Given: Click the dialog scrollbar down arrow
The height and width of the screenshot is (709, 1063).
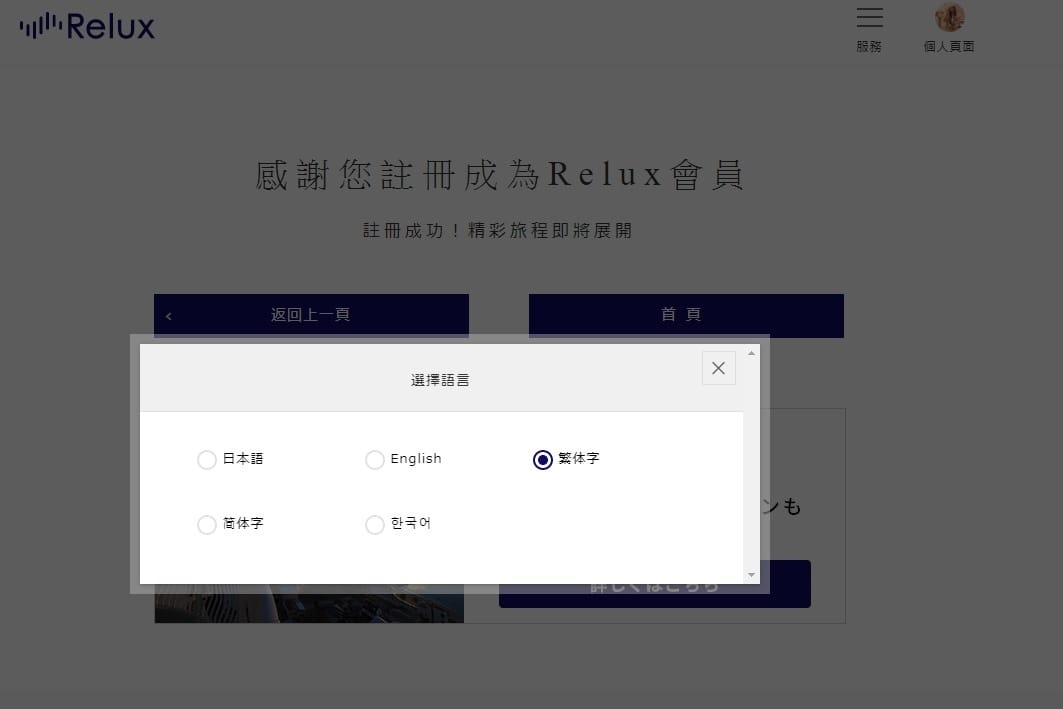Looking at the screenshot, I should (751, 575).
